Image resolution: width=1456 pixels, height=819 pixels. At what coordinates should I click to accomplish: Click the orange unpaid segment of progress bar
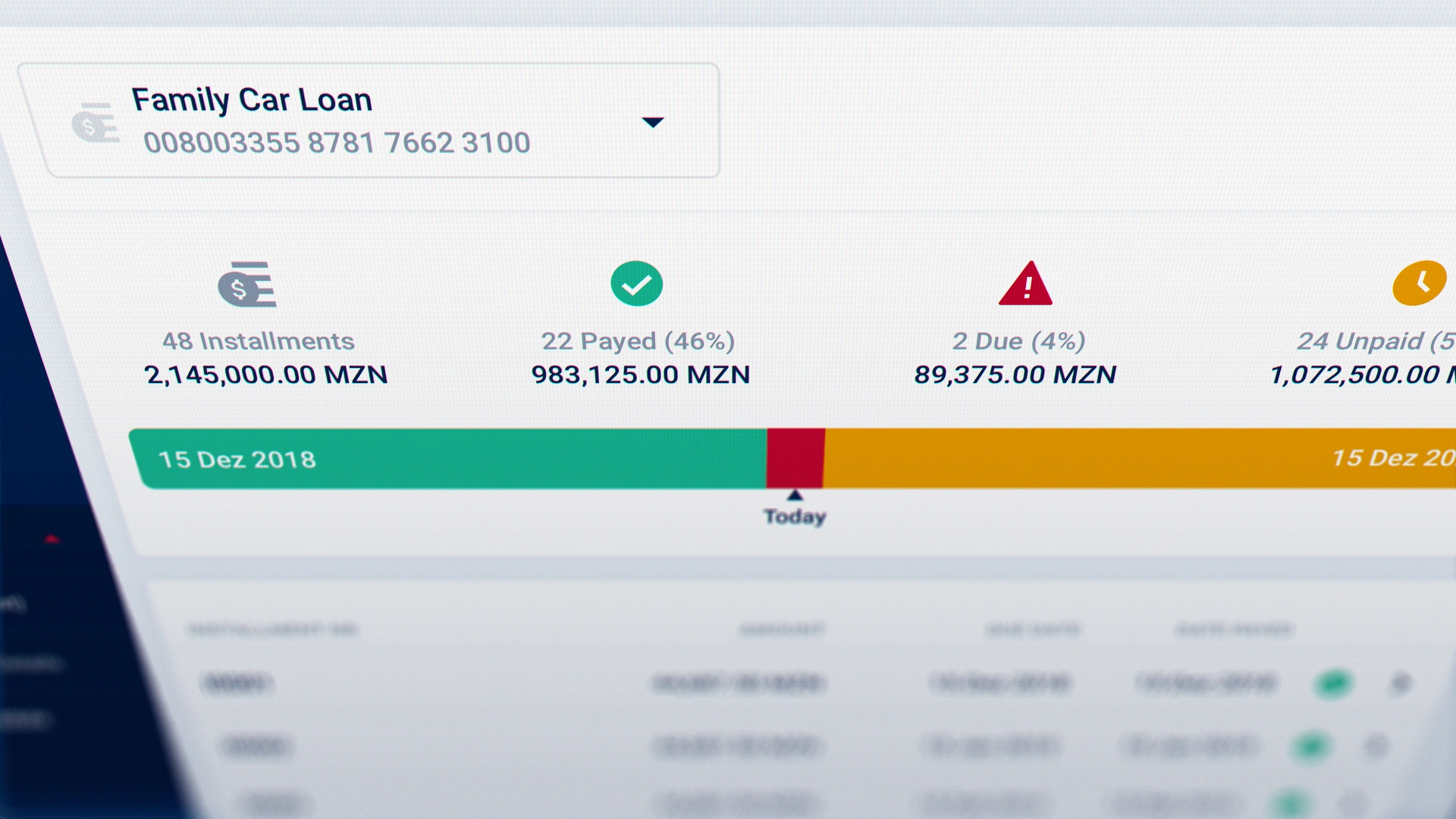[1062, 458]
